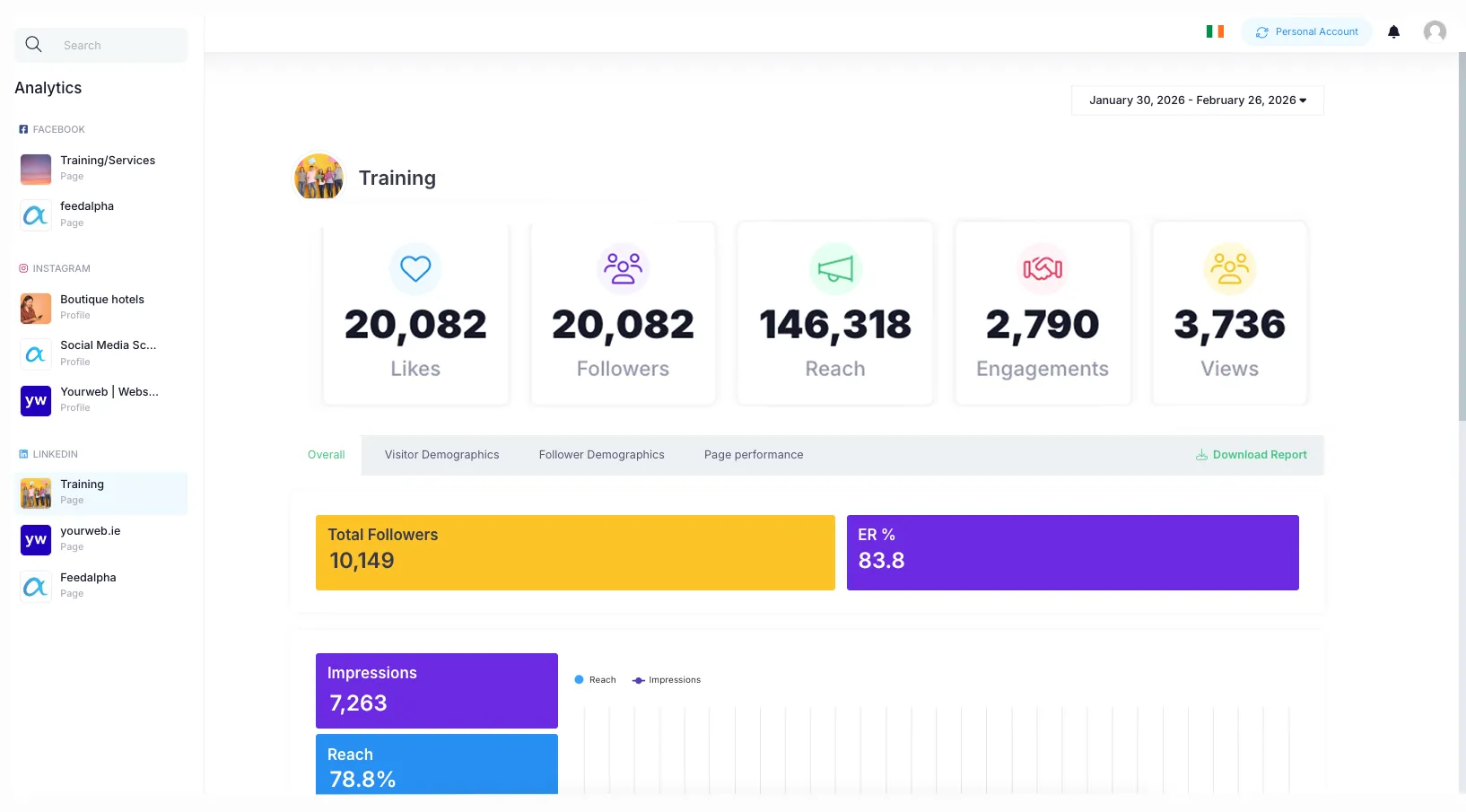Click the Likes heart icon
The image size is (1466, 812).
pyautogui.click(x=415, y=268)
